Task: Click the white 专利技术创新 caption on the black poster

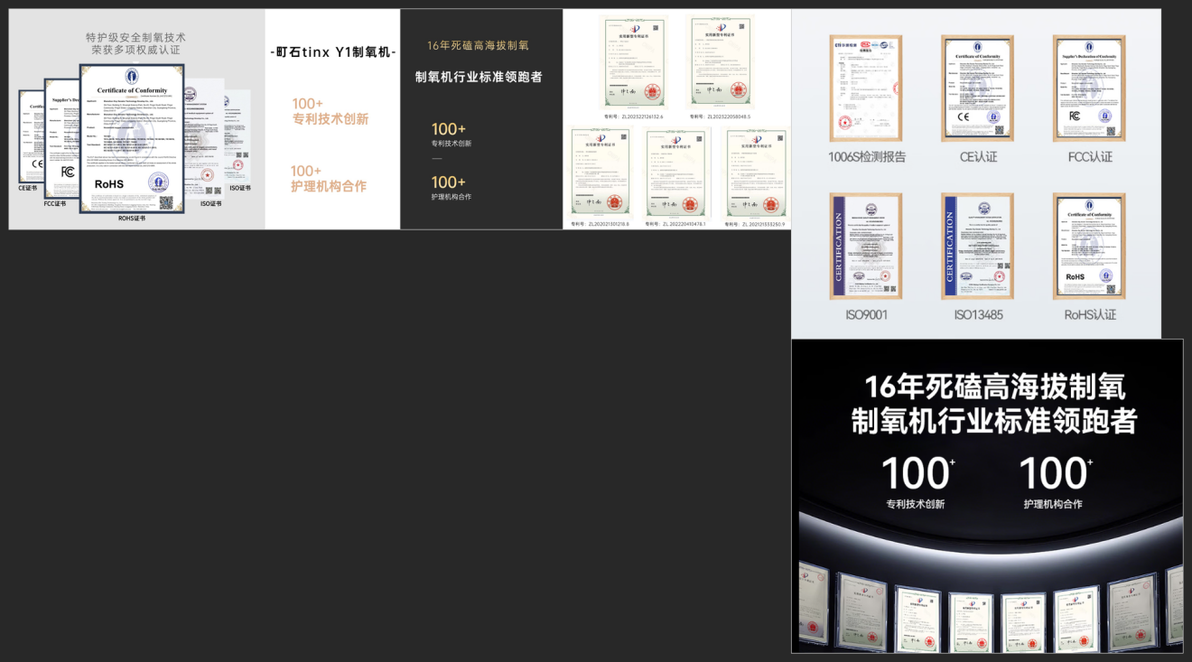Action: pos(915,504)
